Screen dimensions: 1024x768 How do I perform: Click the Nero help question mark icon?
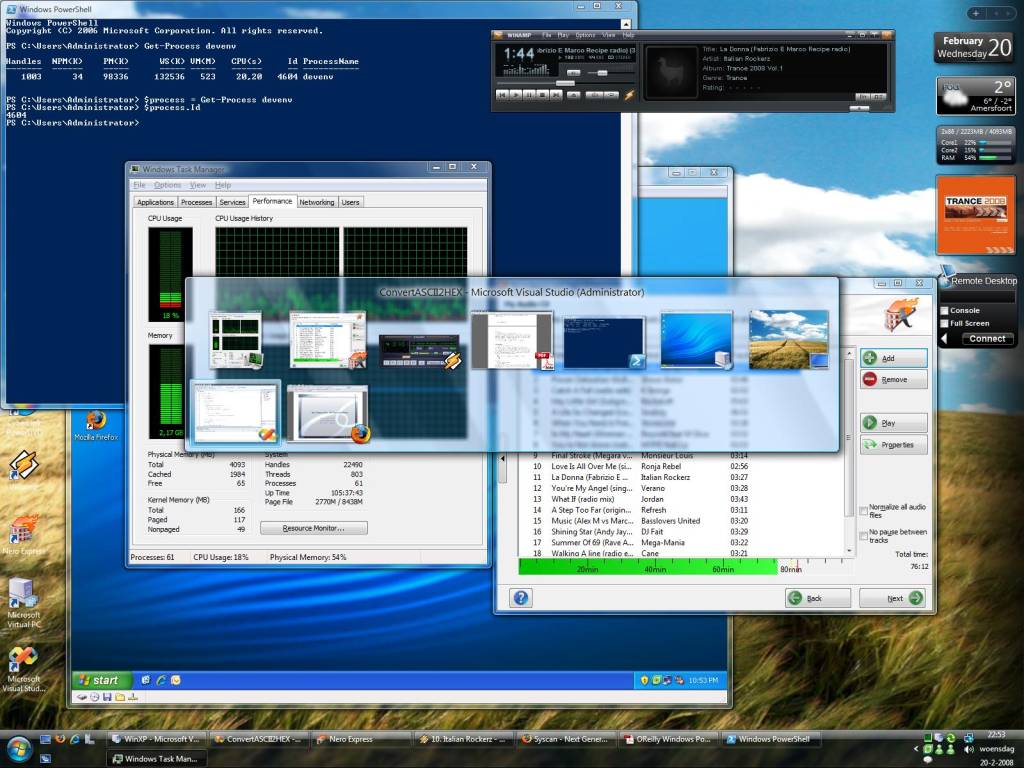coord(521,598)
